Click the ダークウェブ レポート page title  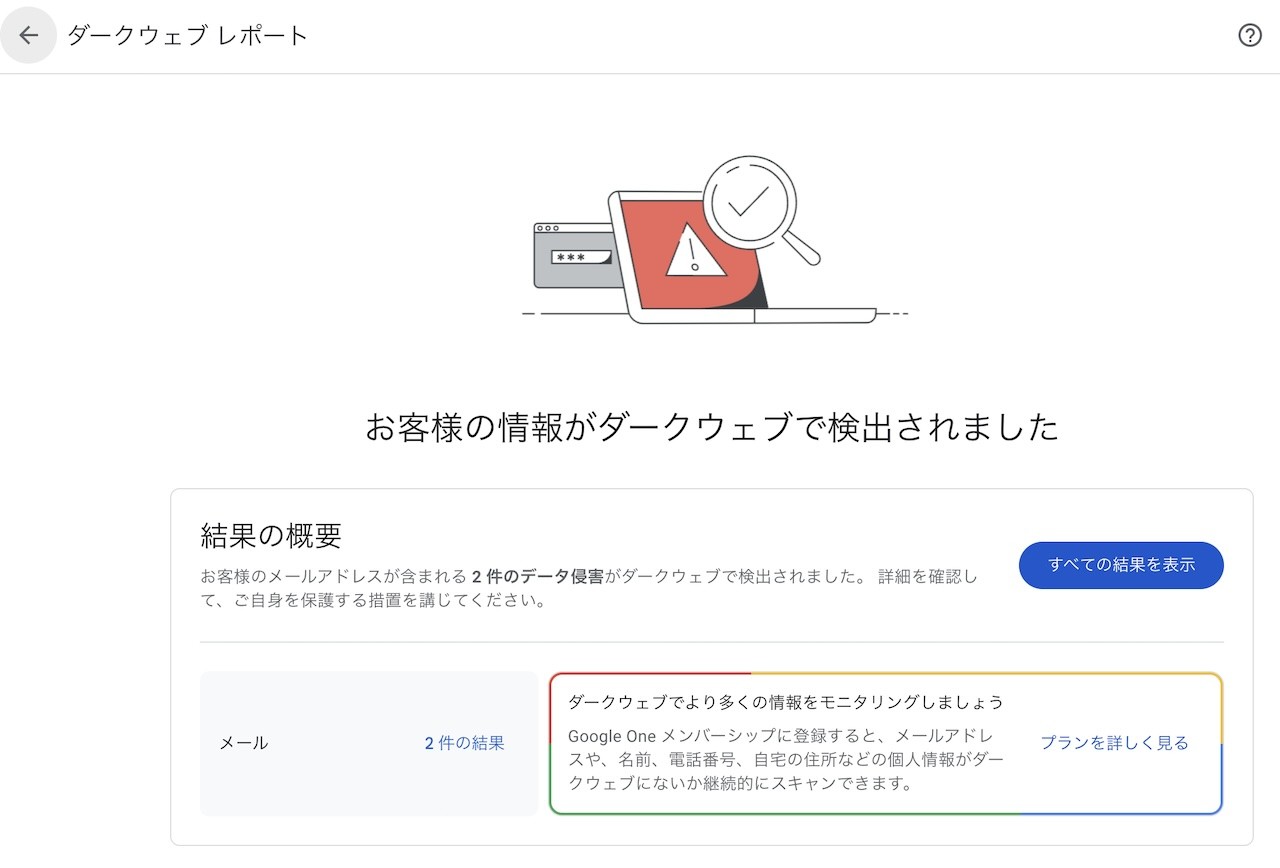(x=188, y=36)
